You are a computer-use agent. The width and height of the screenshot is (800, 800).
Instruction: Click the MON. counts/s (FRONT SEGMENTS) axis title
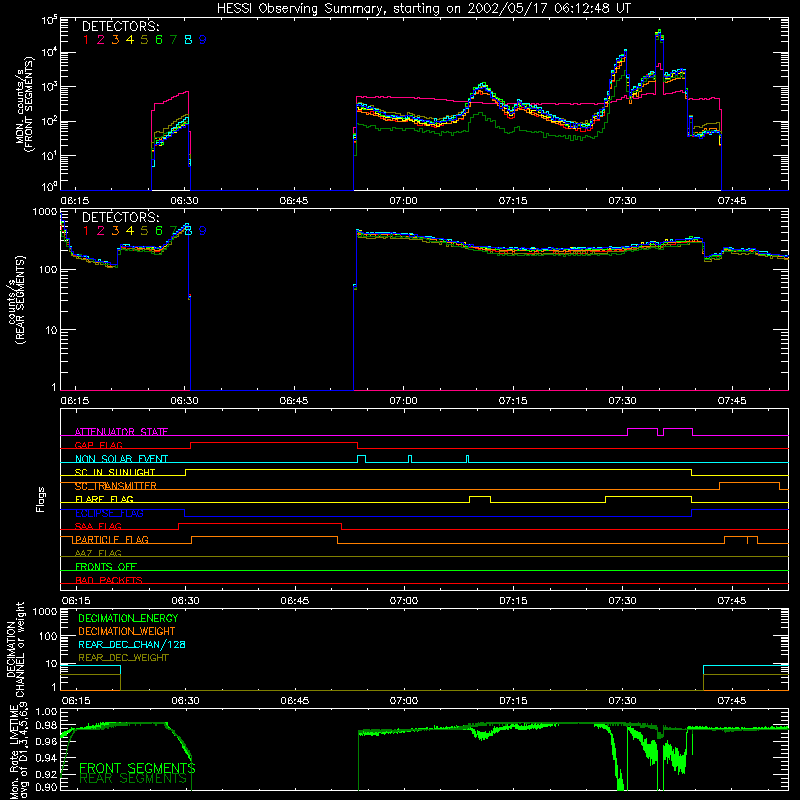25,105
